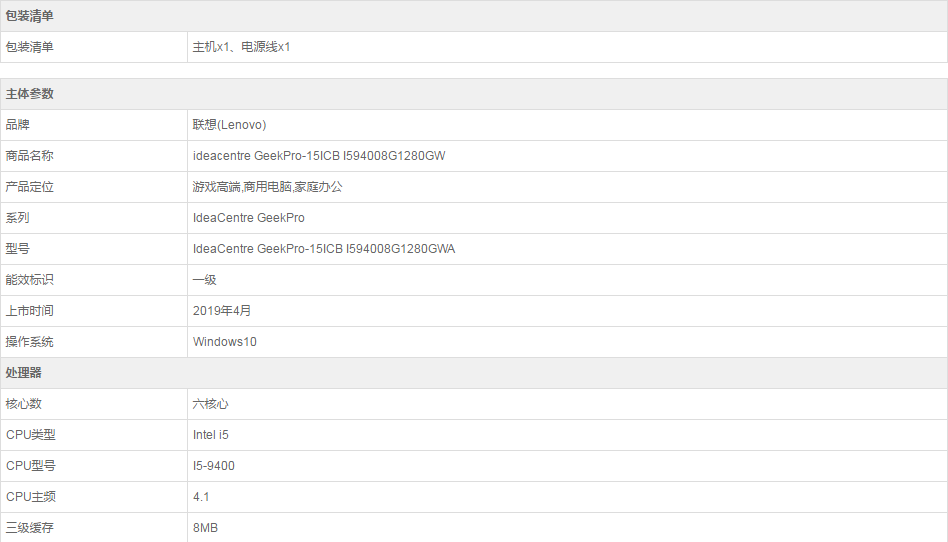Select the value I5-9400
This screenshot has height=542, width=948.
point(213,466)
